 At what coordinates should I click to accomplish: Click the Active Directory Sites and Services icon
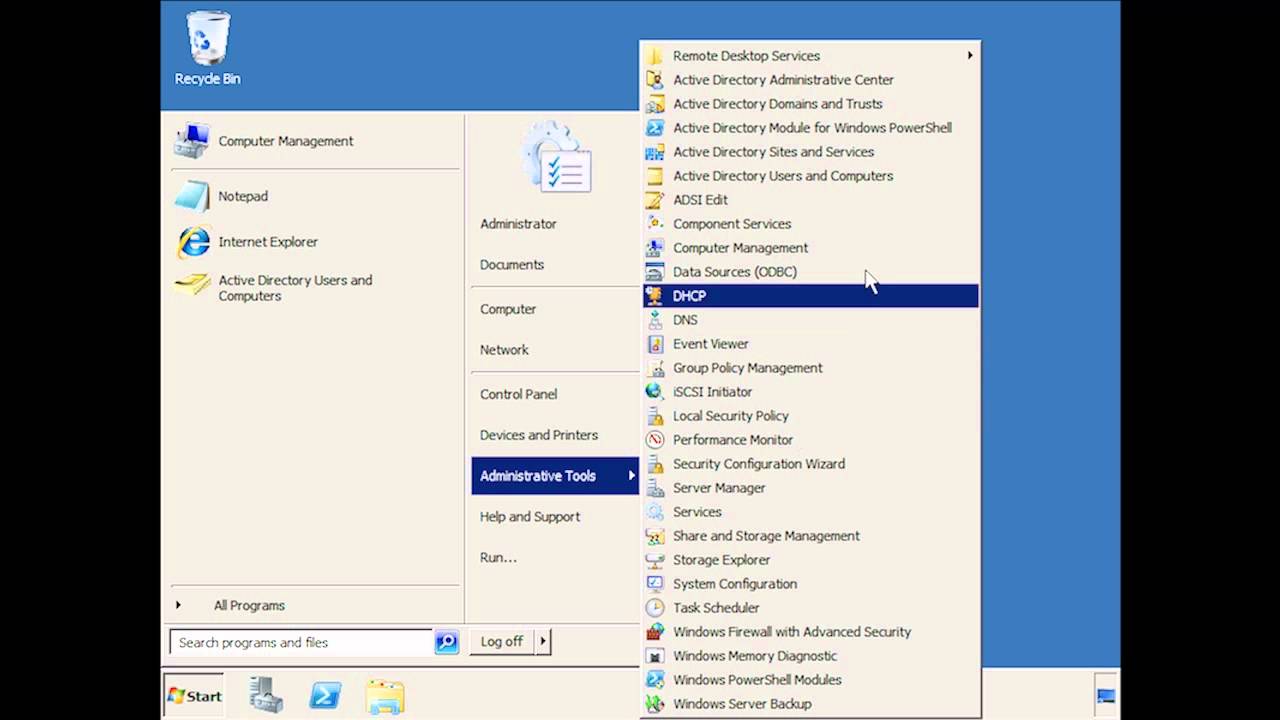[654, 152]
